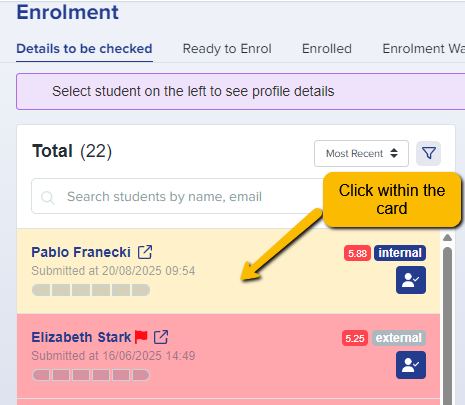
Task: Click the search magnifier icon
Action: coord(48,197)
